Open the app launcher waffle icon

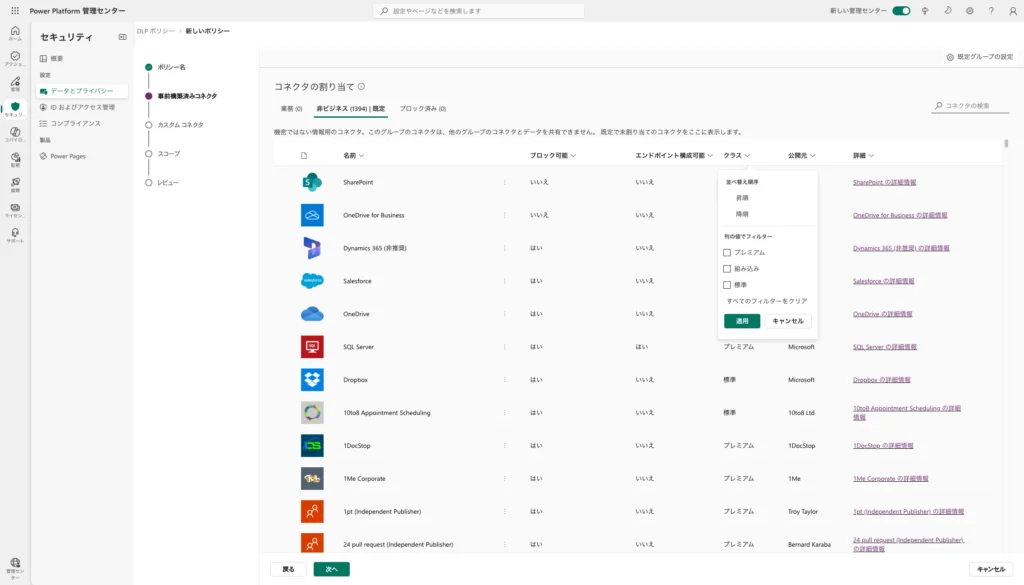click(15, 10)
